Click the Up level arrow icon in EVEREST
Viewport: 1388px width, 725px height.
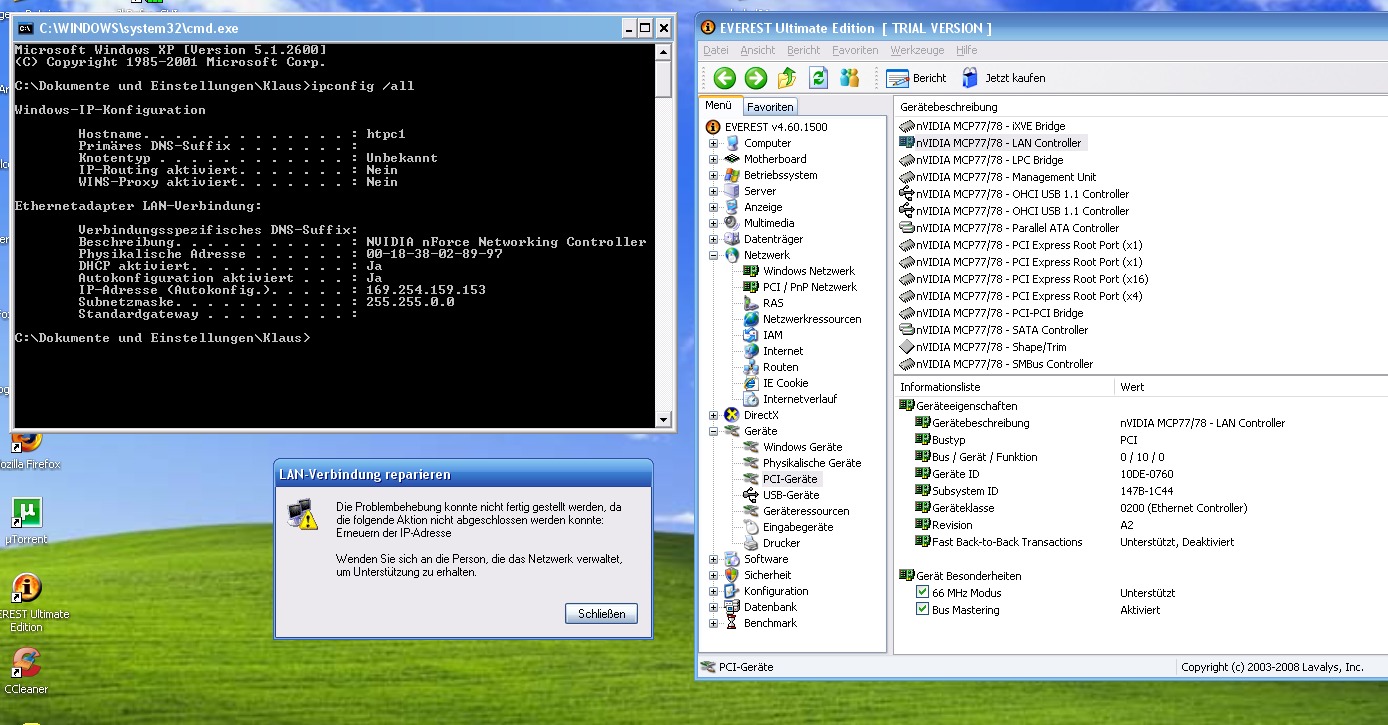(787, 78)
